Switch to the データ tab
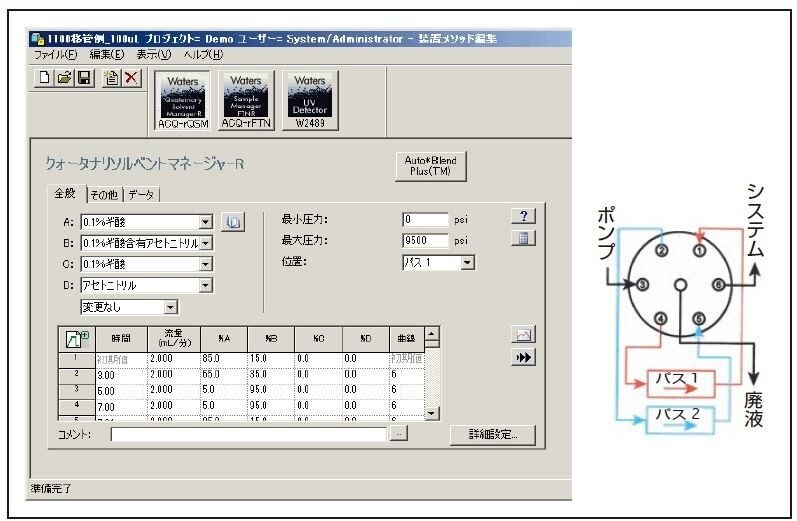Screen dimensions: 797x521 [141, 195]
